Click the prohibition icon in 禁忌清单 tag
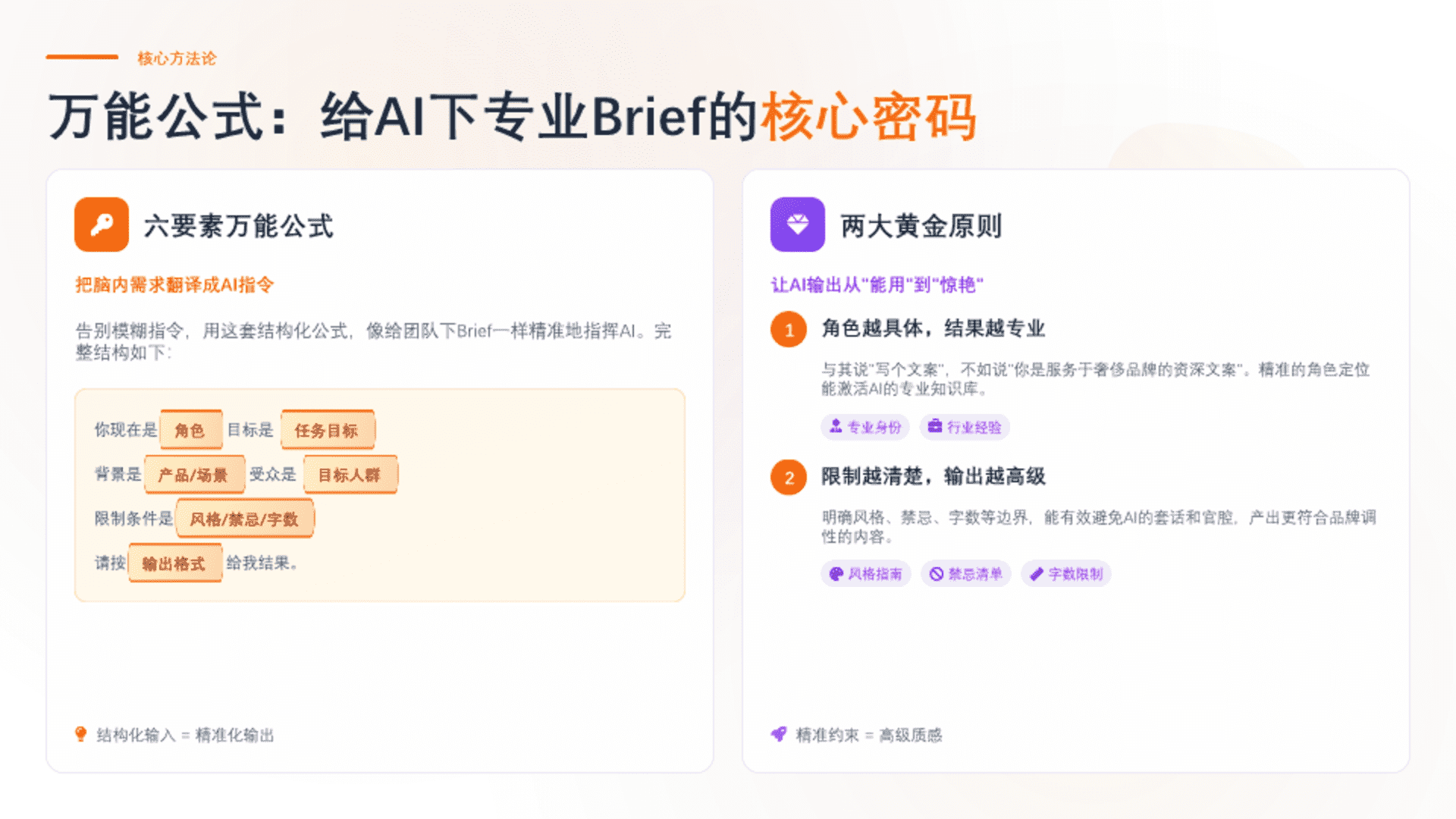This screenshot has height=819, width=1456. point(937,574)
